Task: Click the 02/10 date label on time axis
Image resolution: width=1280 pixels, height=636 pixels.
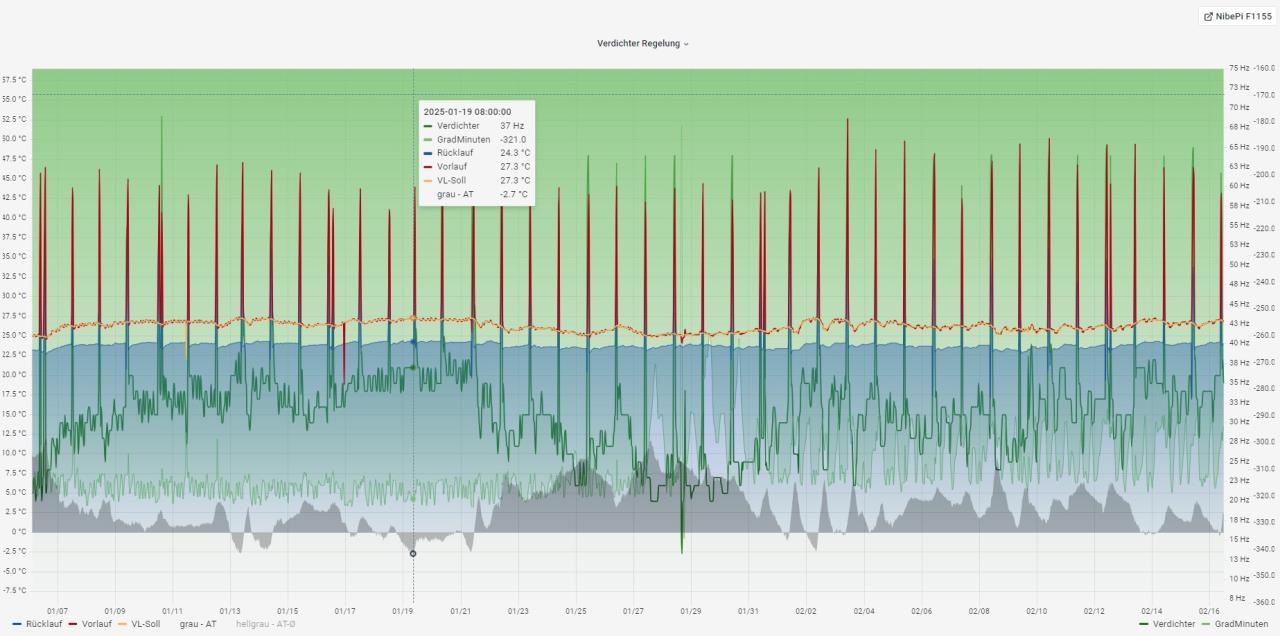Action: click(x=1036, y=611)
